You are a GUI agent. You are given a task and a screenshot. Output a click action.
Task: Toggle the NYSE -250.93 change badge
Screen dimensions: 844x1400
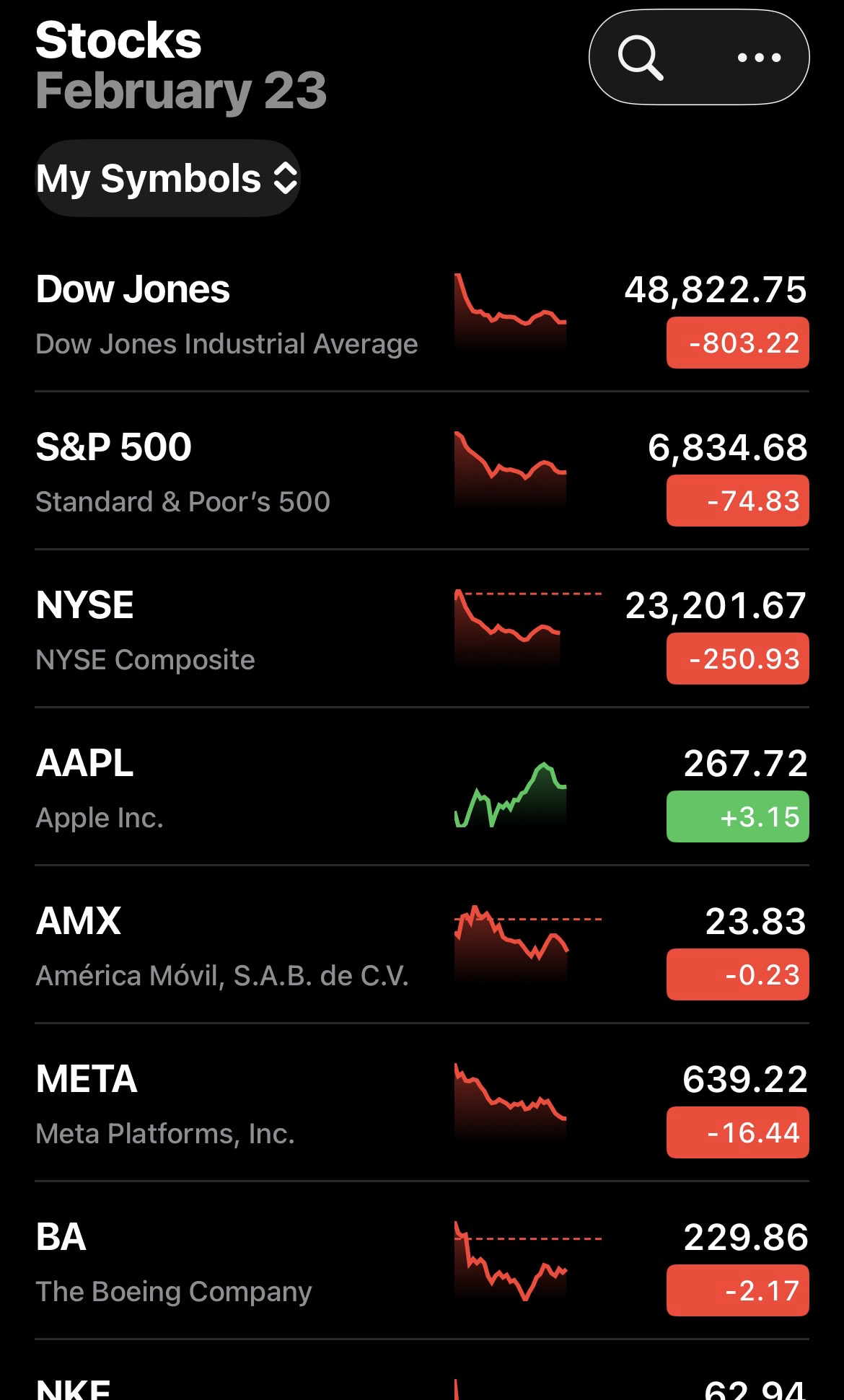(x=737, y=659)
